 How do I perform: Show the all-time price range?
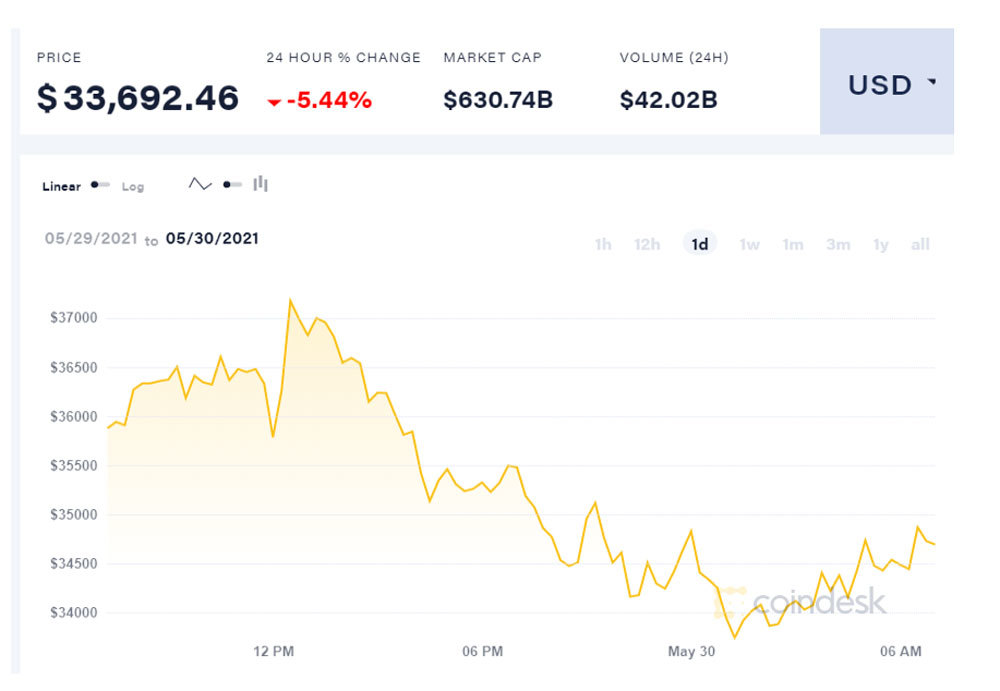pyautogui.click(x=920, y=244)
